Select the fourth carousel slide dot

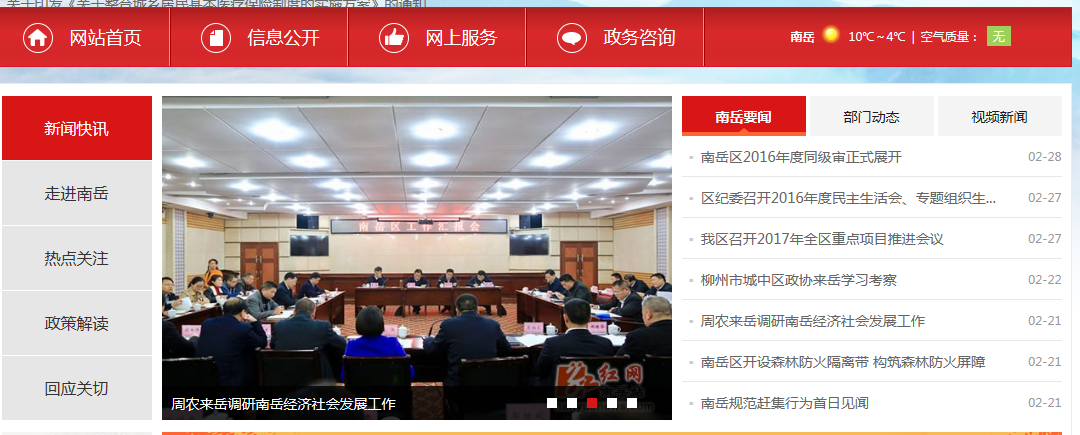point(612,403)
